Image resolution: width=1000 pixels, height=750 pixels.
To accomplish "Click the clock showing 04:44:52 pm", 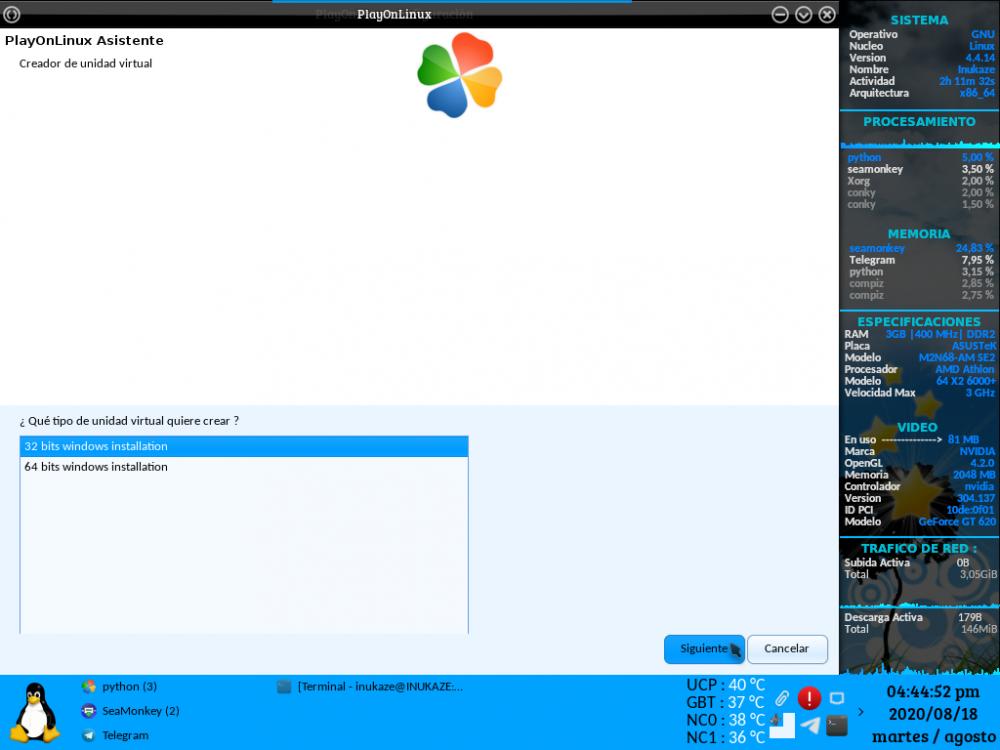I will click(x=933, y=692).
